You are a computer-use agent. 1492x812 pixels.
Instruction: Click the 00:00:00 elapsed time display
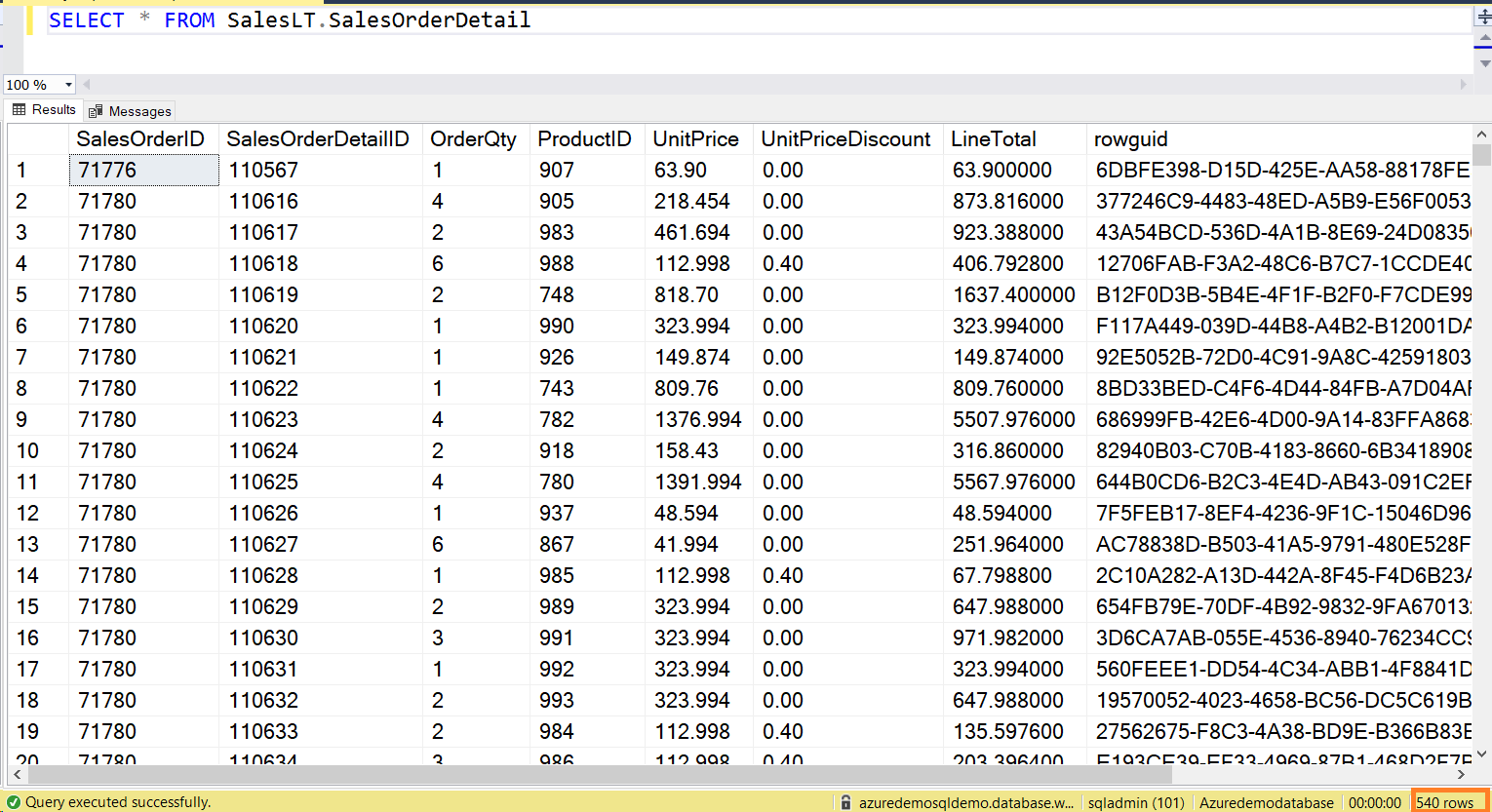pos(1375,800)
